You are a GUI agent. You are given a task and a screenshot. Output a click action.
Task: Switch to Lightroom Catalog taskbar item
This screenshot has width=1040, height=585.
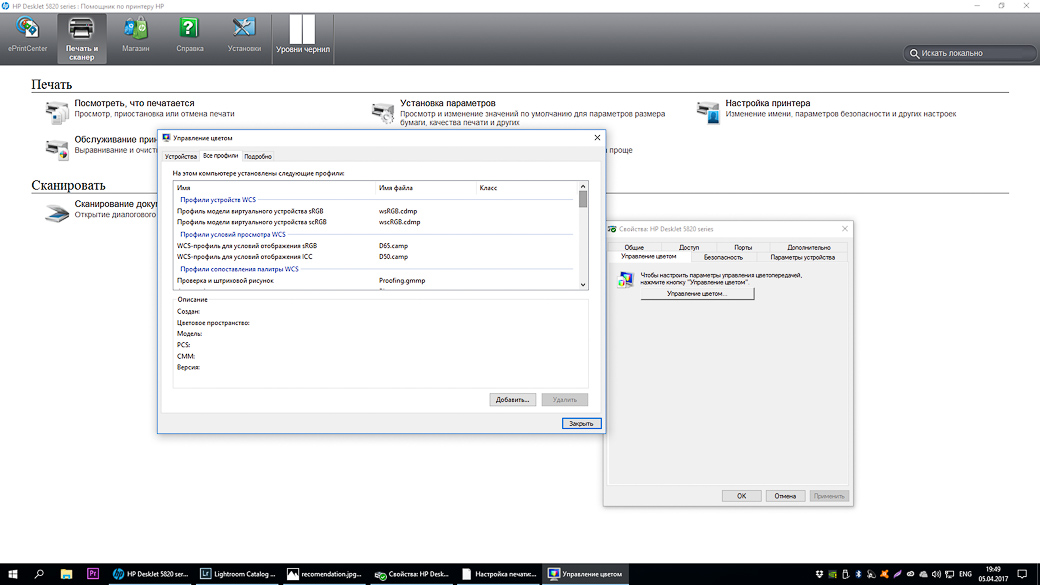click(x=238, y=574)
